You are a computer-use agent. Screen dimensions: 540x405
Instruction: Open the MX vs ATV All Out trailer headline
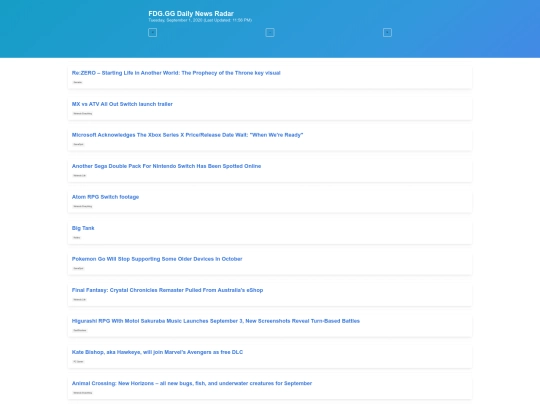[122, 104]
